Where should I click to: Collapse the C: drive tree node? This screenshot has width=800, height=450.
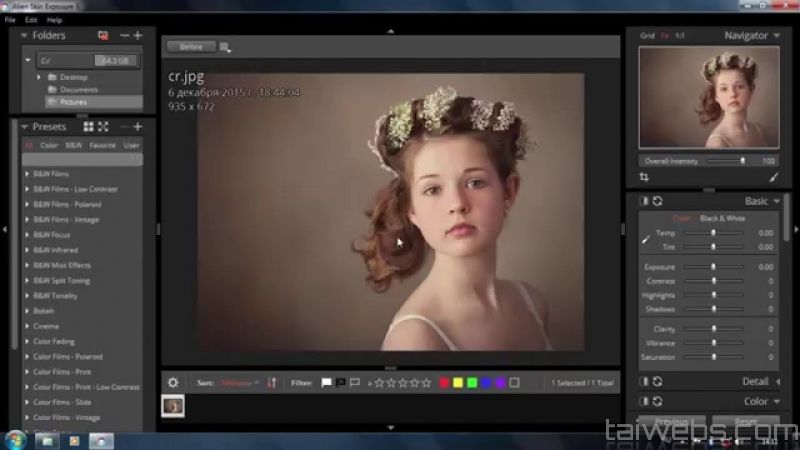28,61
